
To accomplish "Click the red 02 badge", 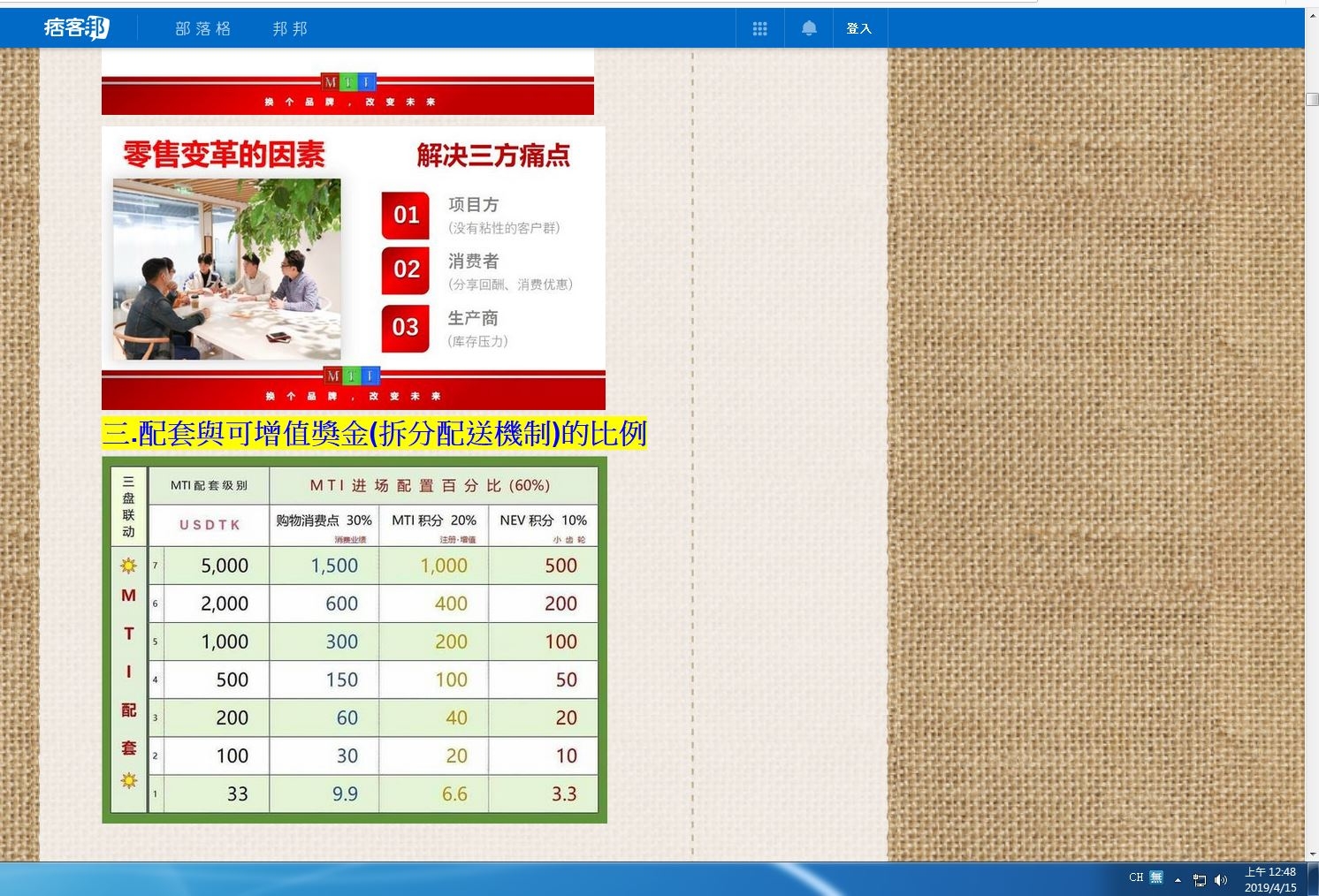I will pos(406,270).
